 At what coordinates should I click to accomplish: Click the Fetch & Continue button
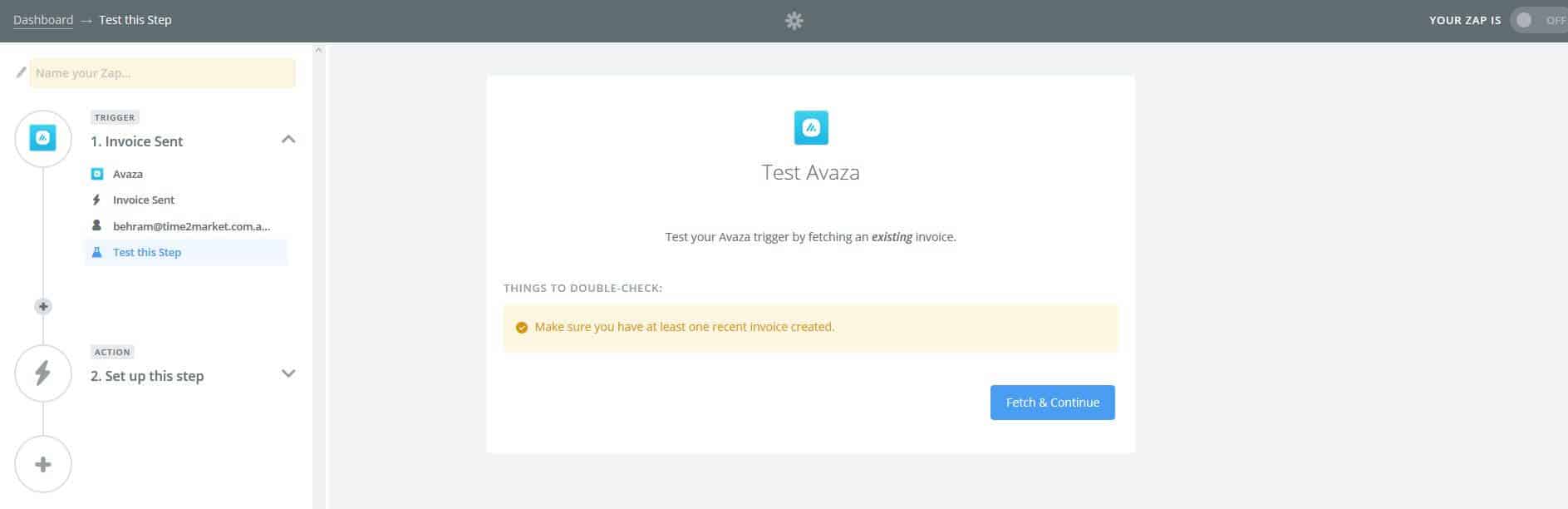click(x=1052, y=403)
